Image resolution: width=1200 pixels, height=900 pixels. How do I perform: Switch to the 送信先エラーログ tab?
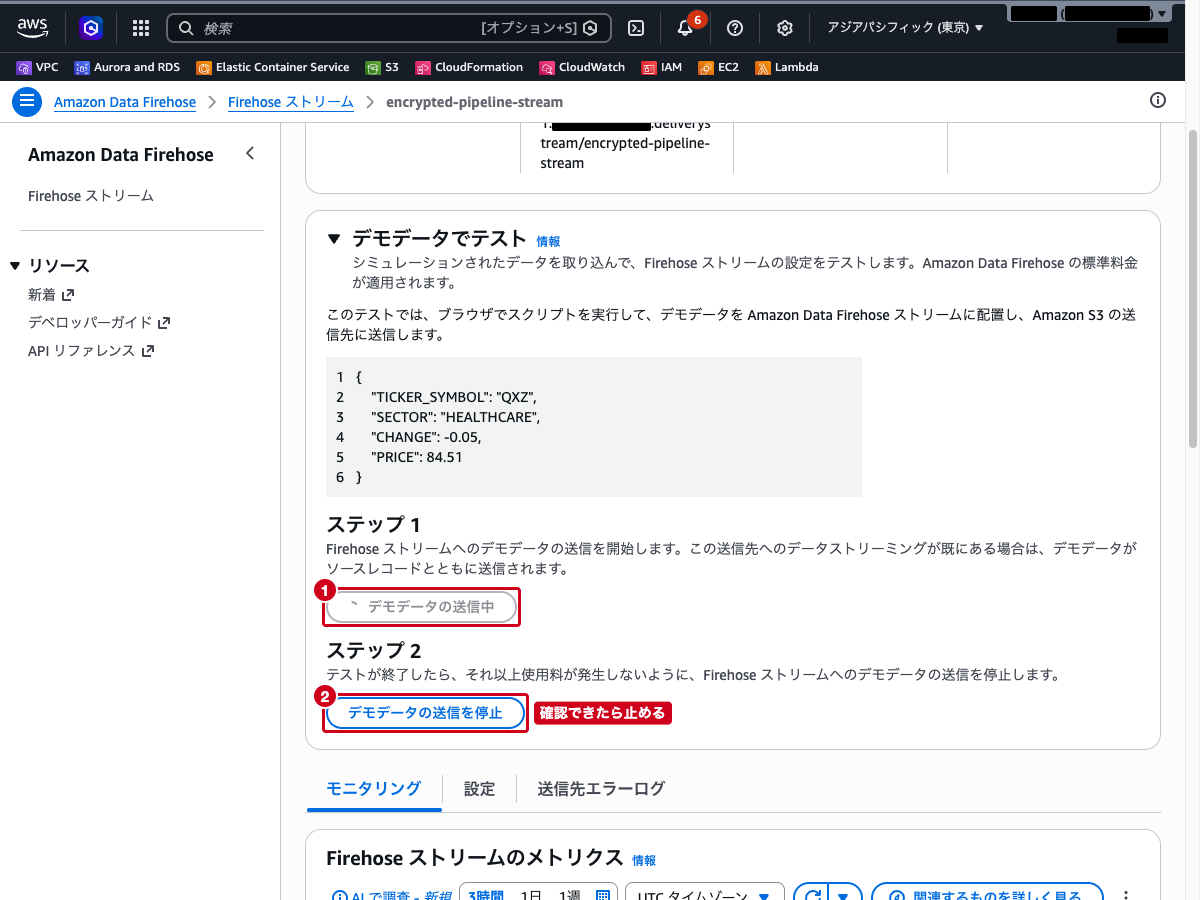[601, 789]
